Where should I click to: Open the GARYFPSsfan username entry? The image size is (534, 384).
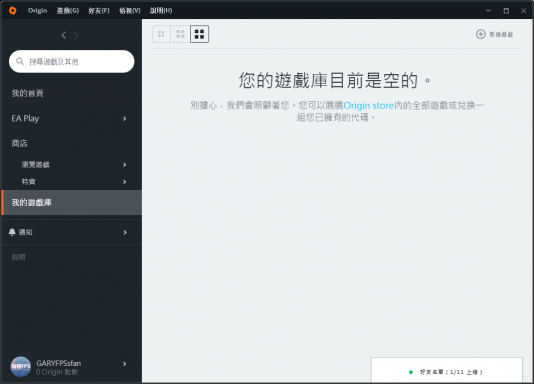(x=59, y=363)
